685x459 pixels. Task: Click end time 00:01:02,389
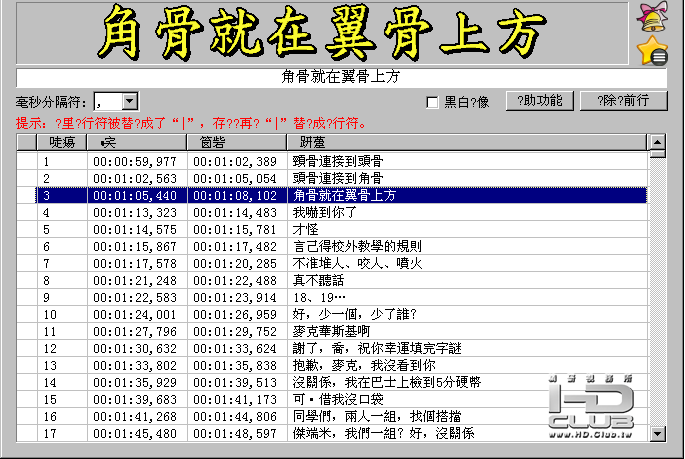click(x=235, y=162)
